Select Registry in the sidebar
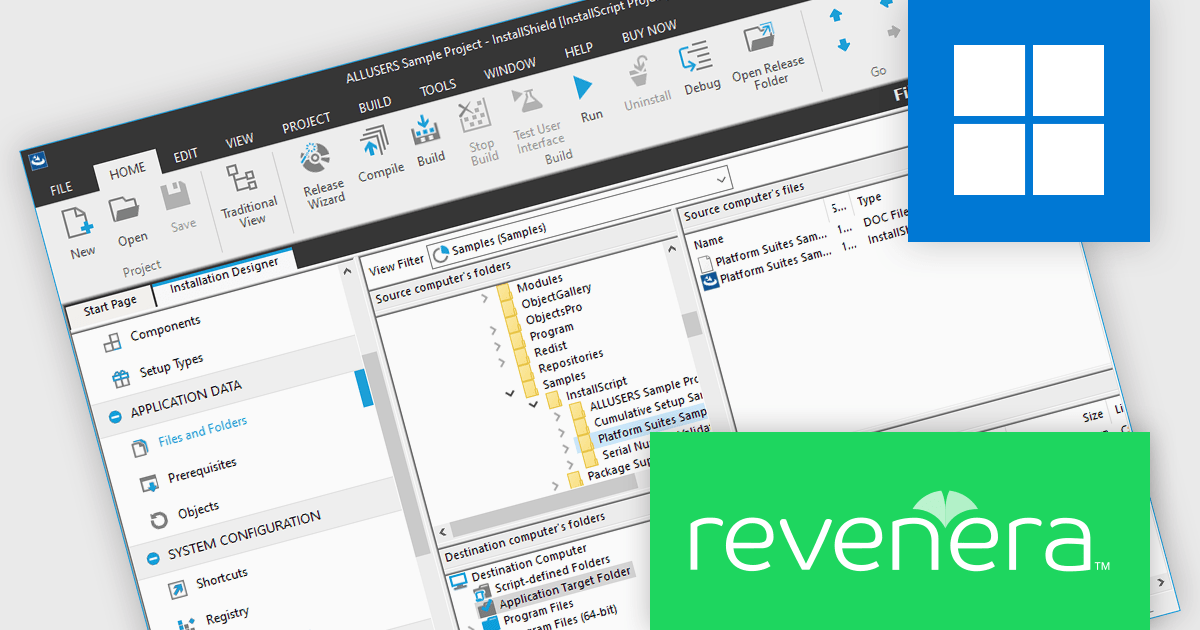1200x630 pixels. point(227,617)
